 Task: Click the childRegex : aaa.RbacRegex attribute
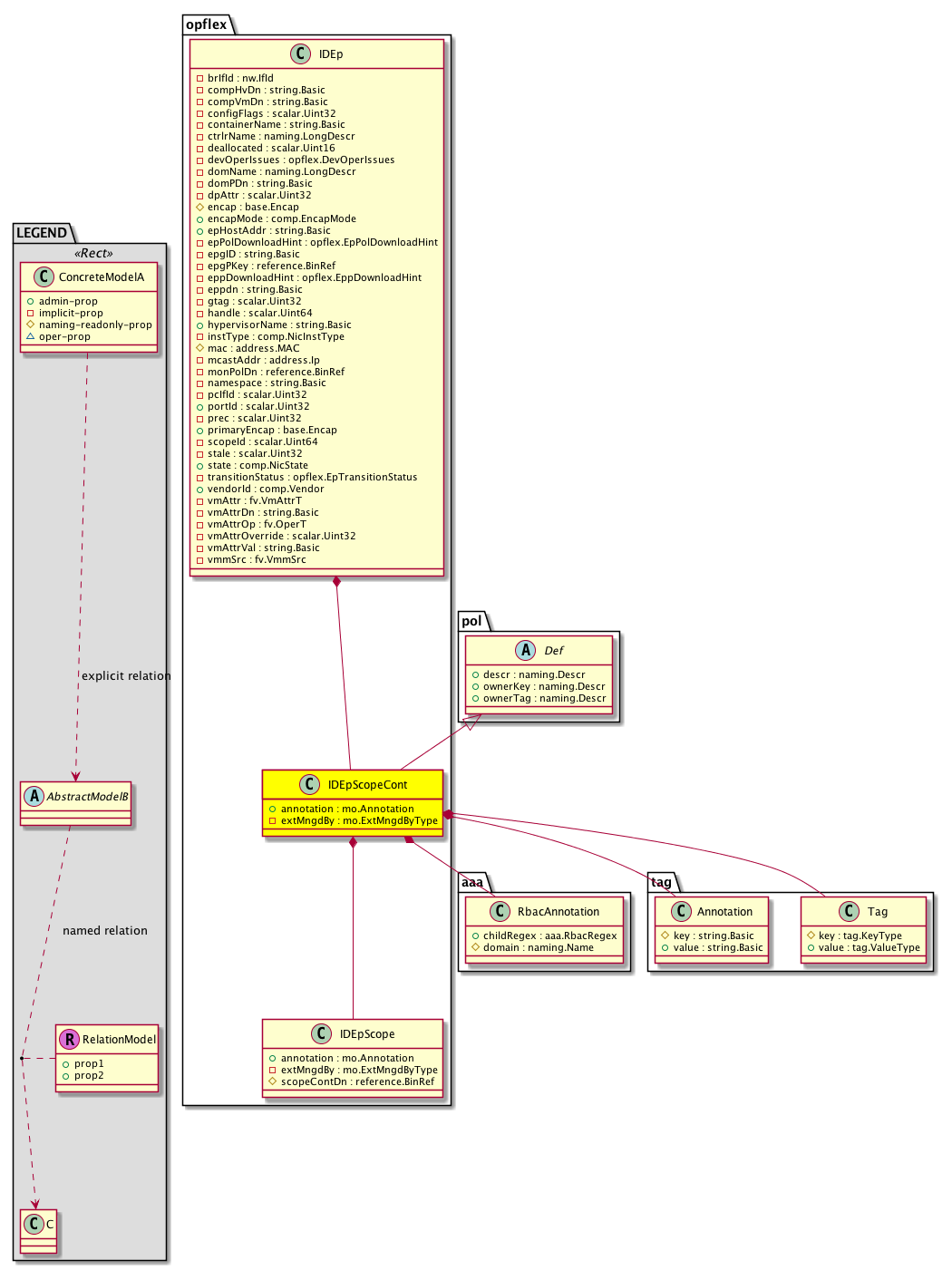[x=549, y=936]
